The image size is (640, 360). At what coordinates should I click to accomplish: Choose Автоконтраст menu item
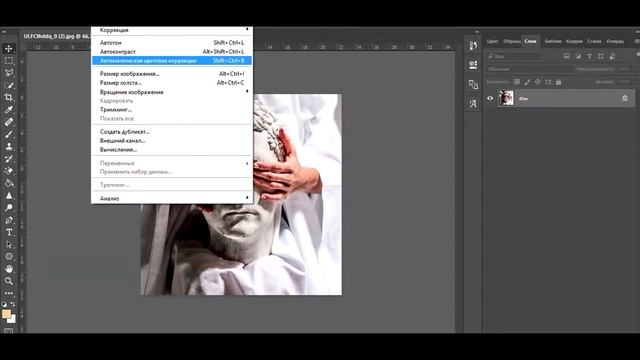coord(172,52)
